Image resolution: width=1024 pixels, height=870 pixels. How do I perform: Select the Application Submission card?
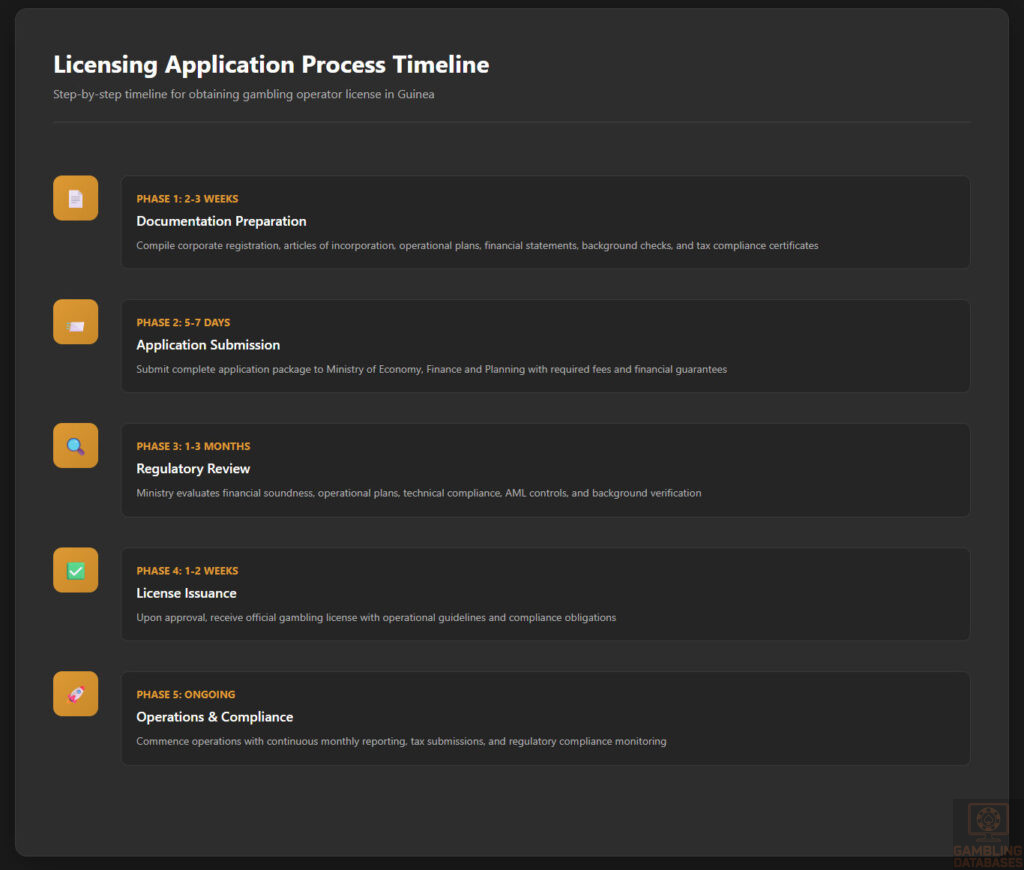[546, 346]
